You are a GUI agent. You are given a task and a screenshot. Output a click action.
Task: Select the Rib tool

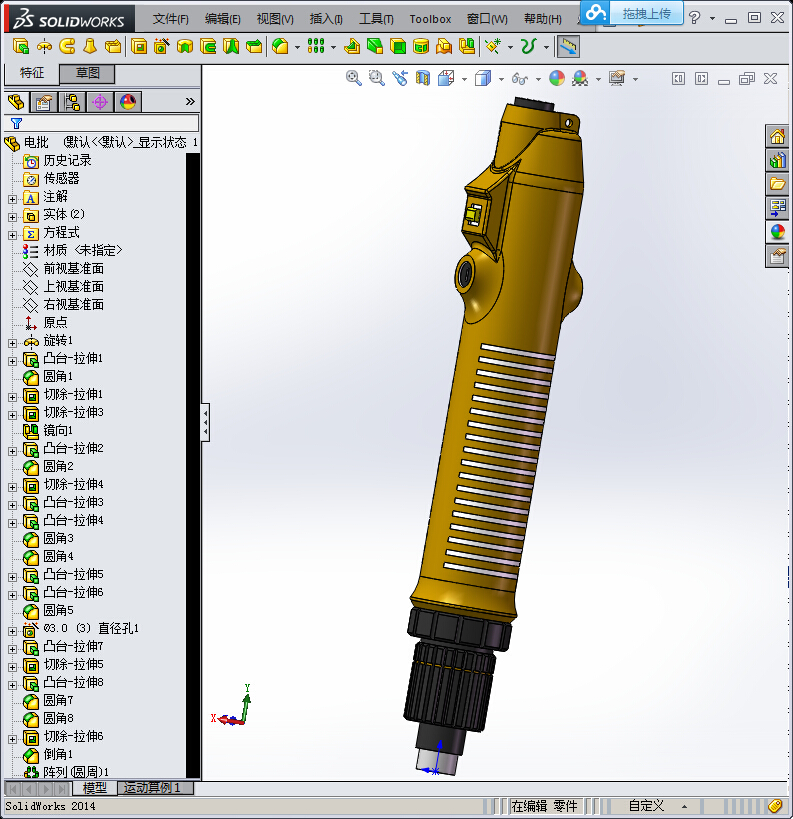[x=352, y=46]
